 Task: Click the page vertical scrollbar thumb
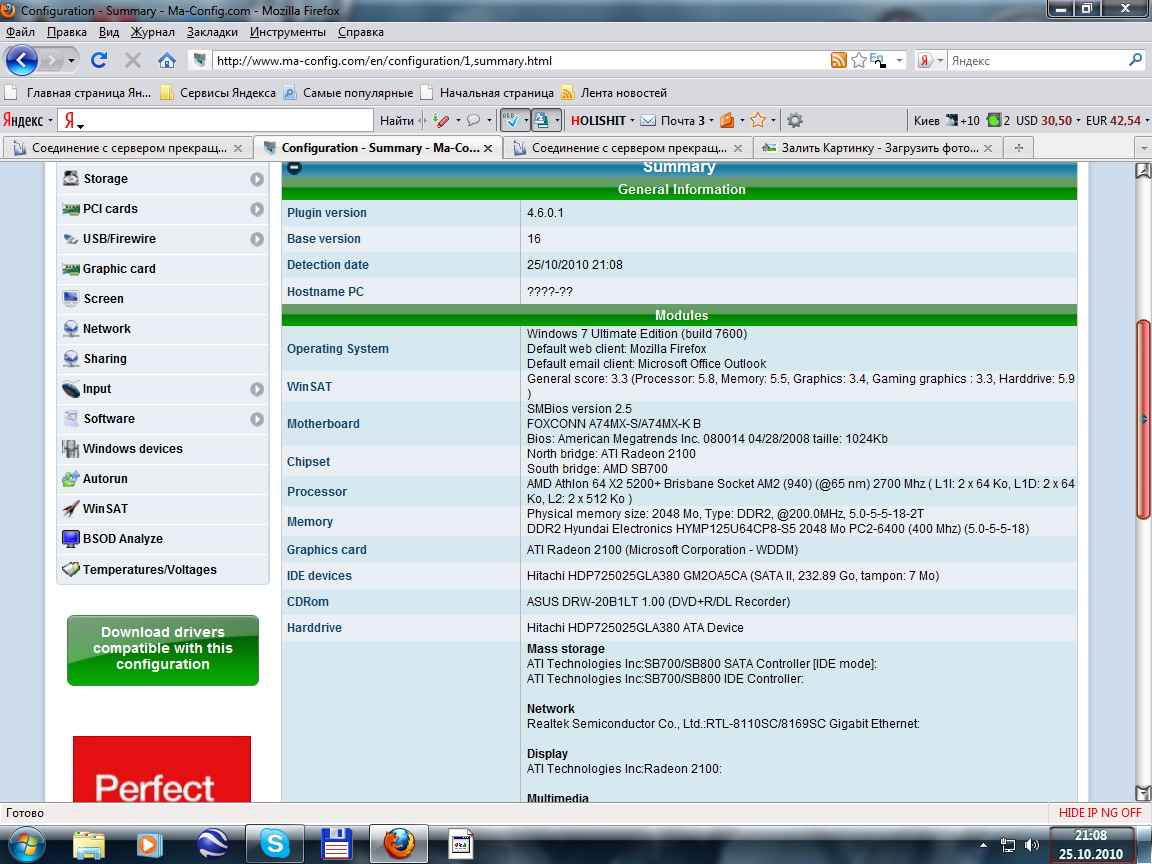tap(1142, 420)
